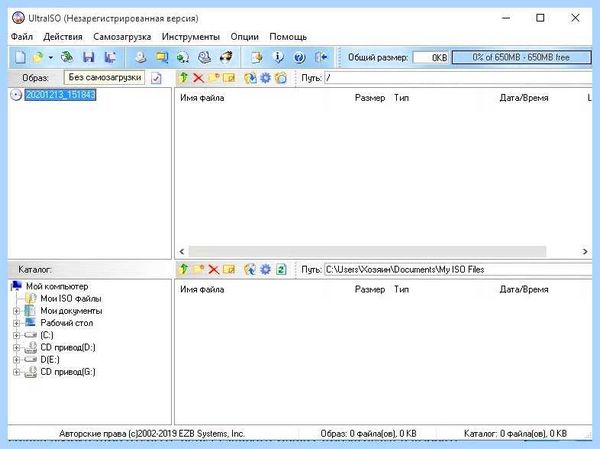This screenshot has width=600, height=449.
Task: Expand the (C:) drive tree node
Action: coord(16,335)
